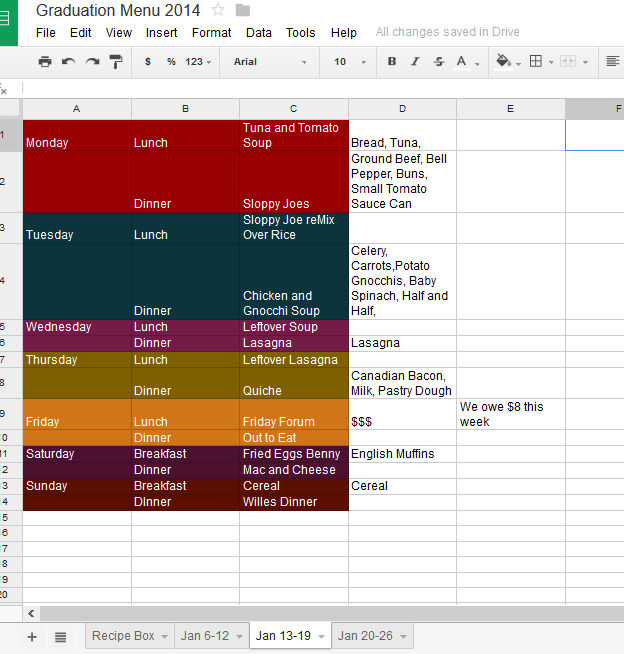This screenshot has height=654, width=624.
Task: Open the Arial font dropdown
Action: (x=270, y=62)
